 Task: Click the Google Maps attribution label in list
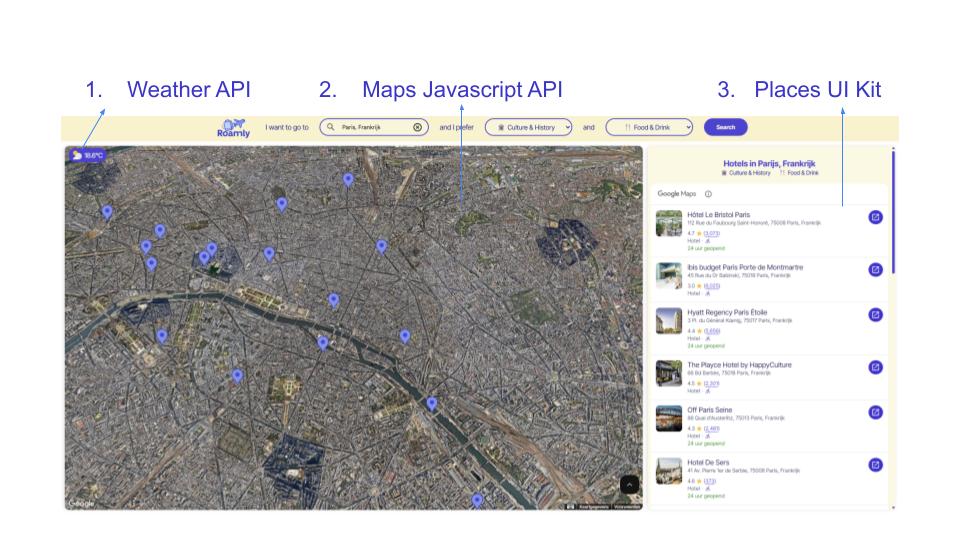pyautogui.click(x=677, y=194)
